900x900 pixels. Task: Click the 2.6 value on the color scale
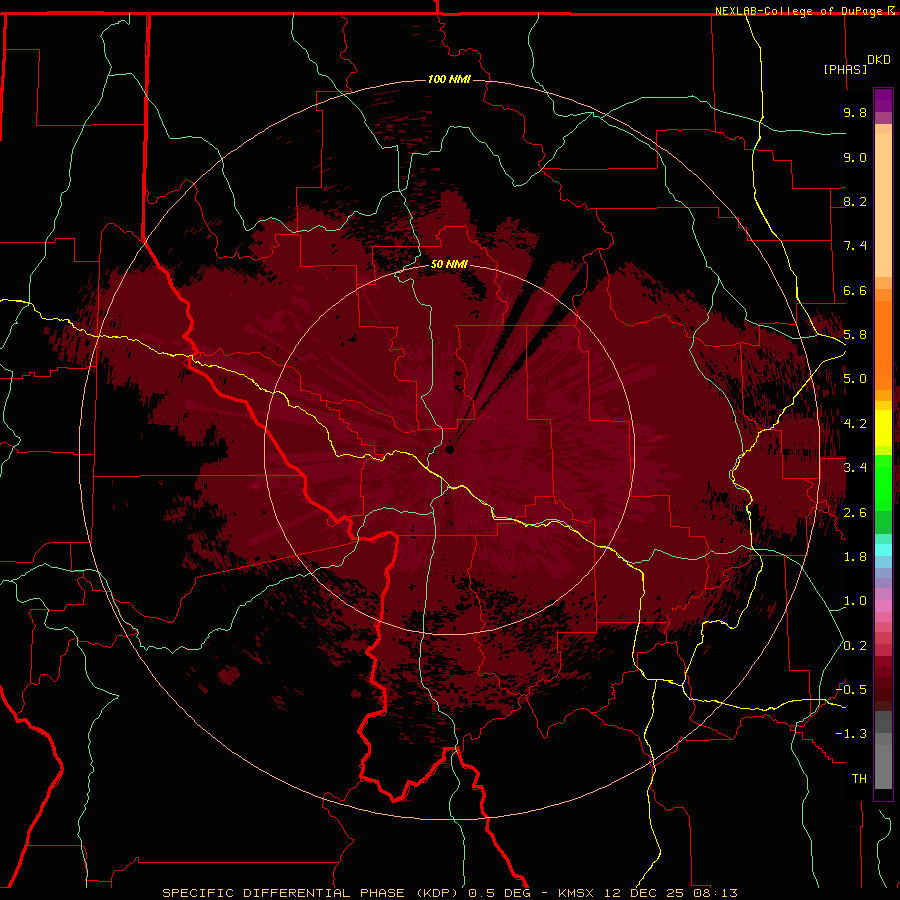[x=855, y=513]
